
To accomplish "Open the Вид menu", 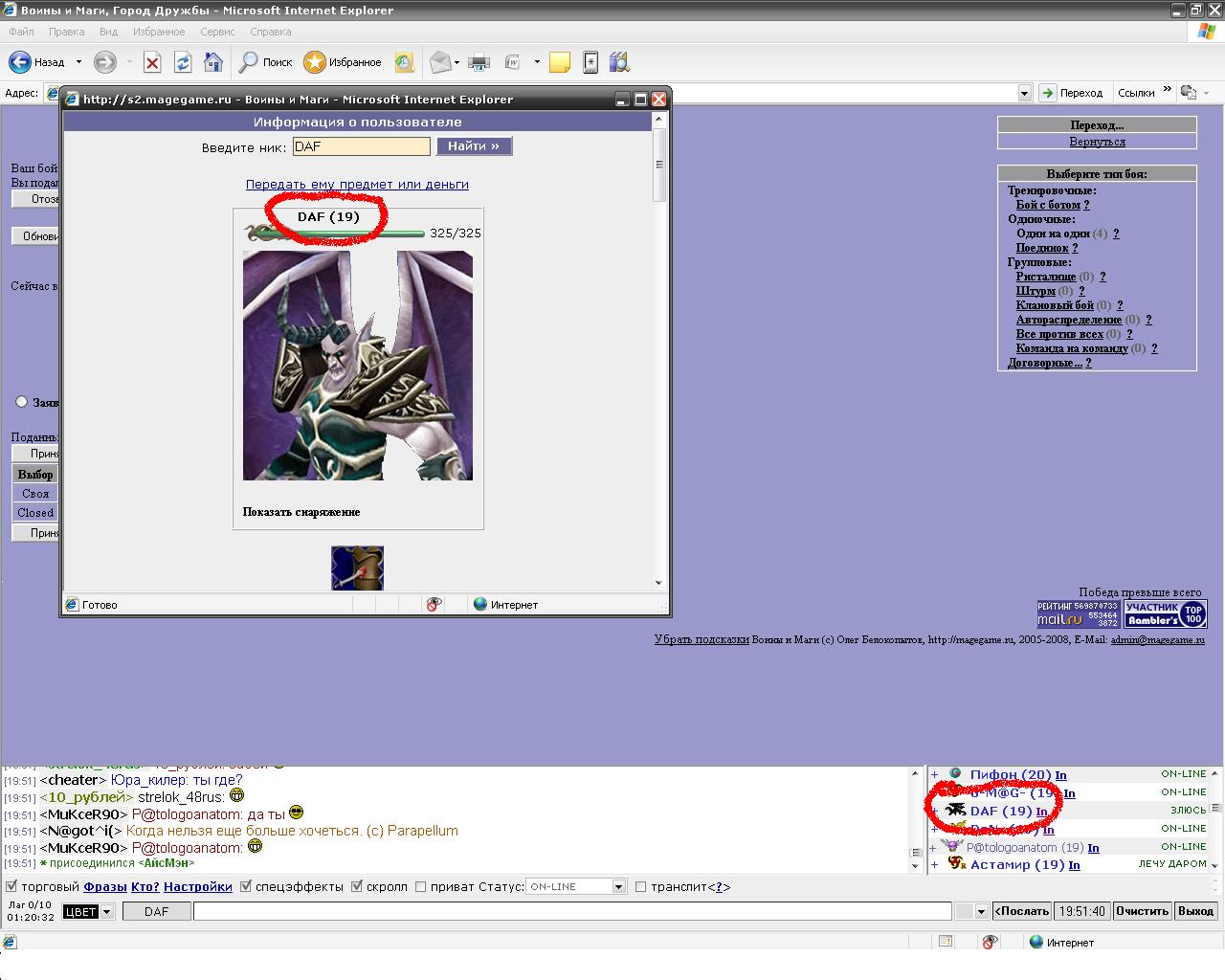I will coord(109,32).
